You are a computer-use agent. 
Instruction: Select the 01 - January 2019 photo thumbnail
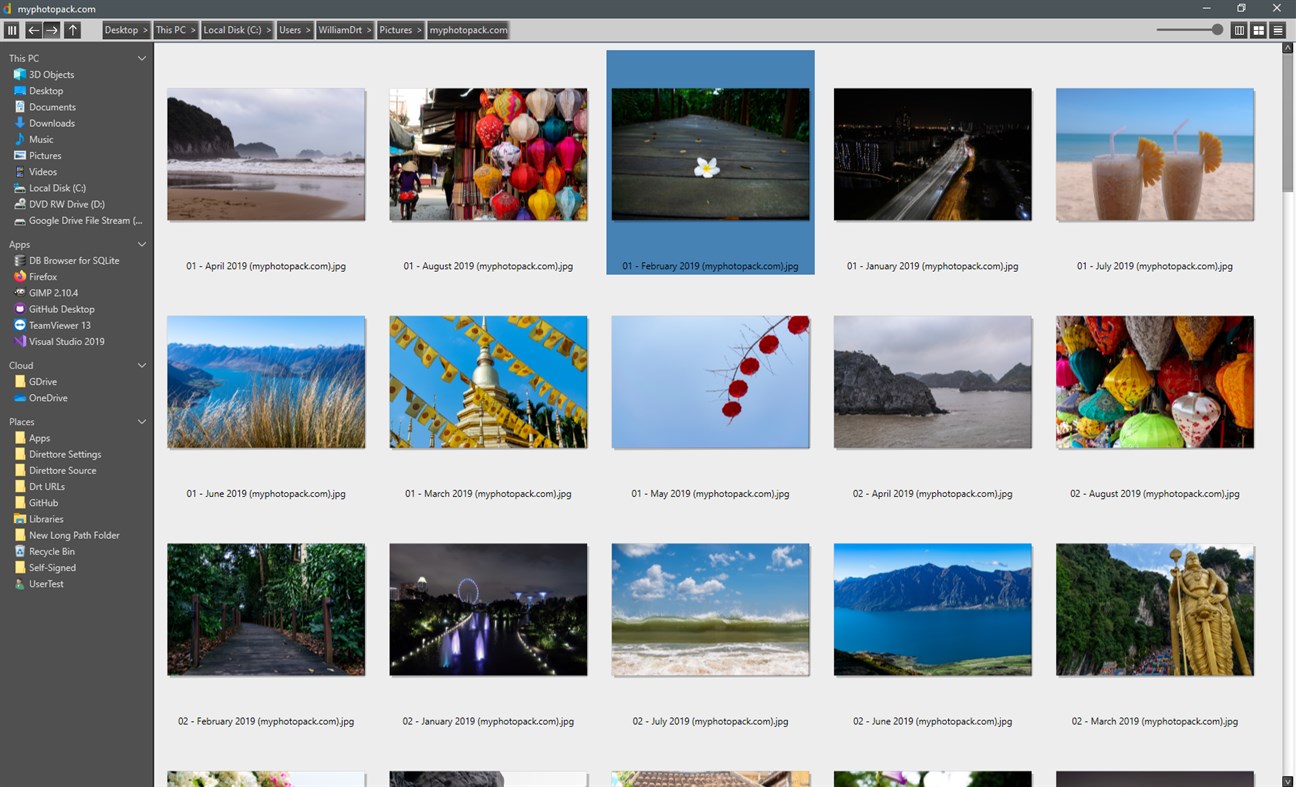932,154
